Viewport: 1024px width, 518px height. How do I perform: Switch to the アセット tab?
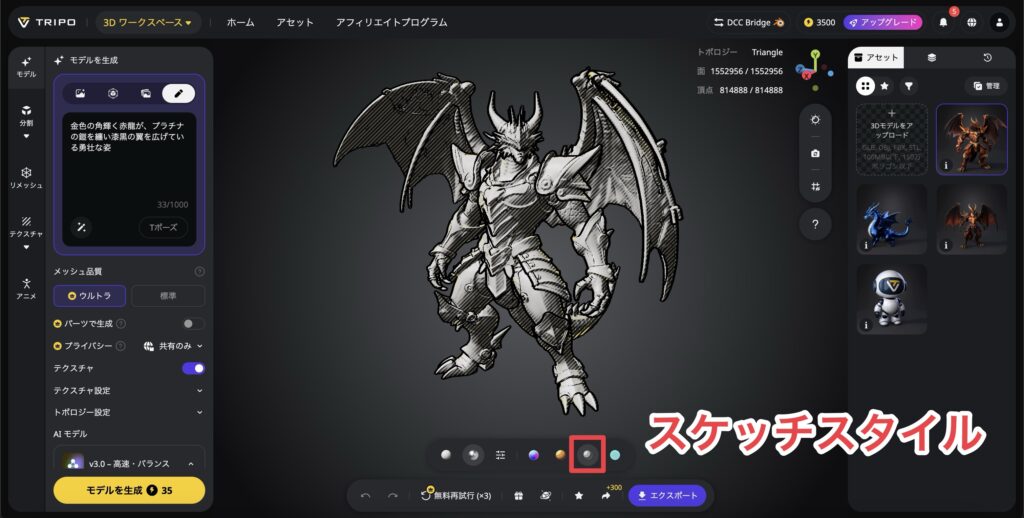876,58
